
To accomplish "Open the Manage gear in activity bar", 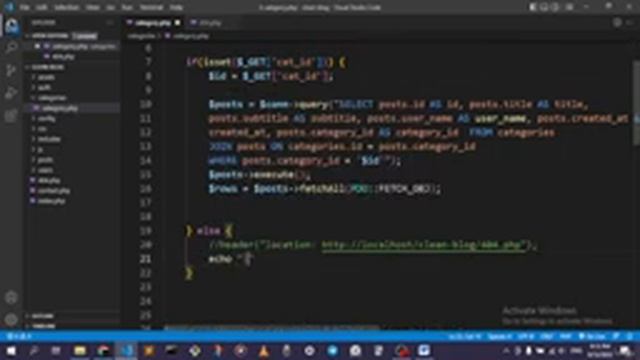I will pos(11,319).
